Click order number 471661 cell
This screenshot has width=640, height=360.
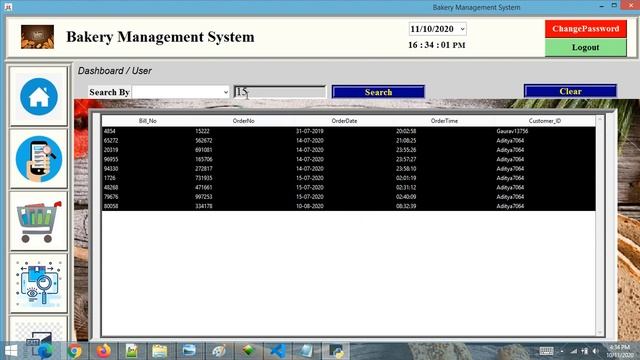click(204, 188)
